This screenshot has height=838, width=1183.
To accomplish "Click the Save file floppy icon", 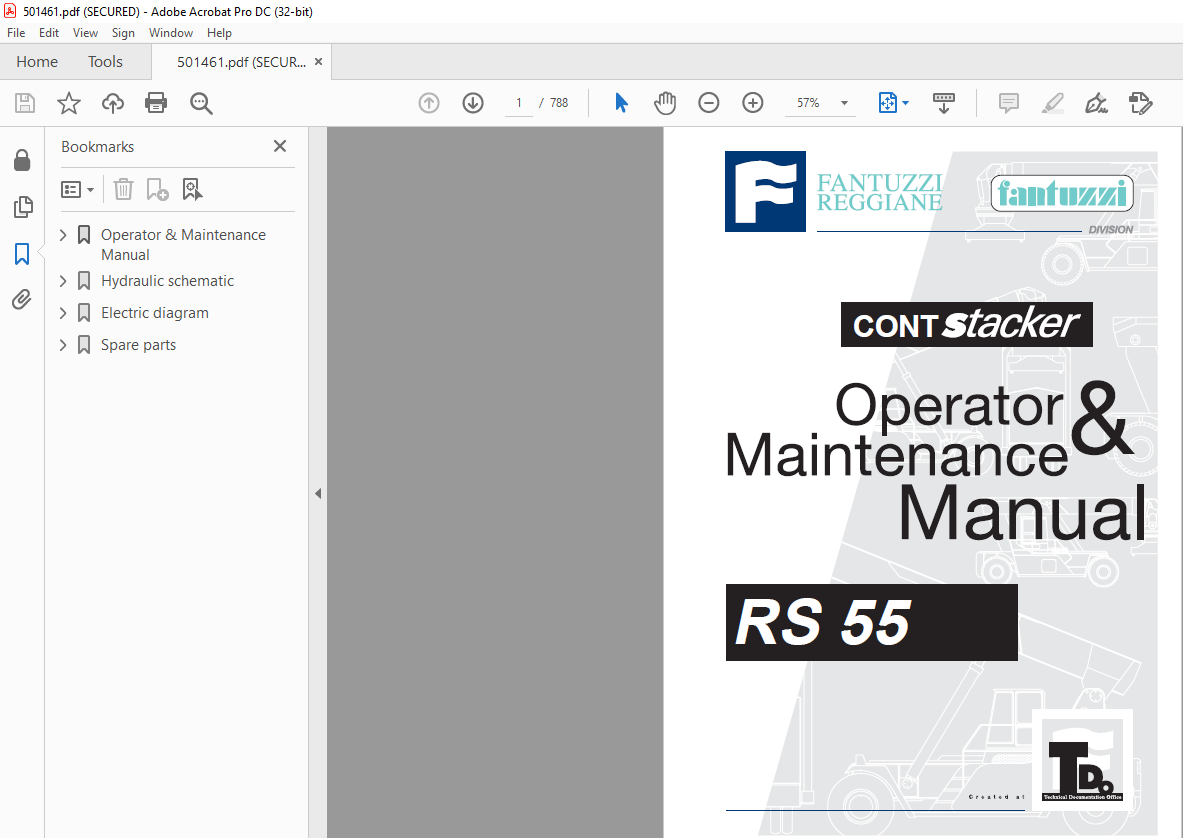I will pos(25,103).
